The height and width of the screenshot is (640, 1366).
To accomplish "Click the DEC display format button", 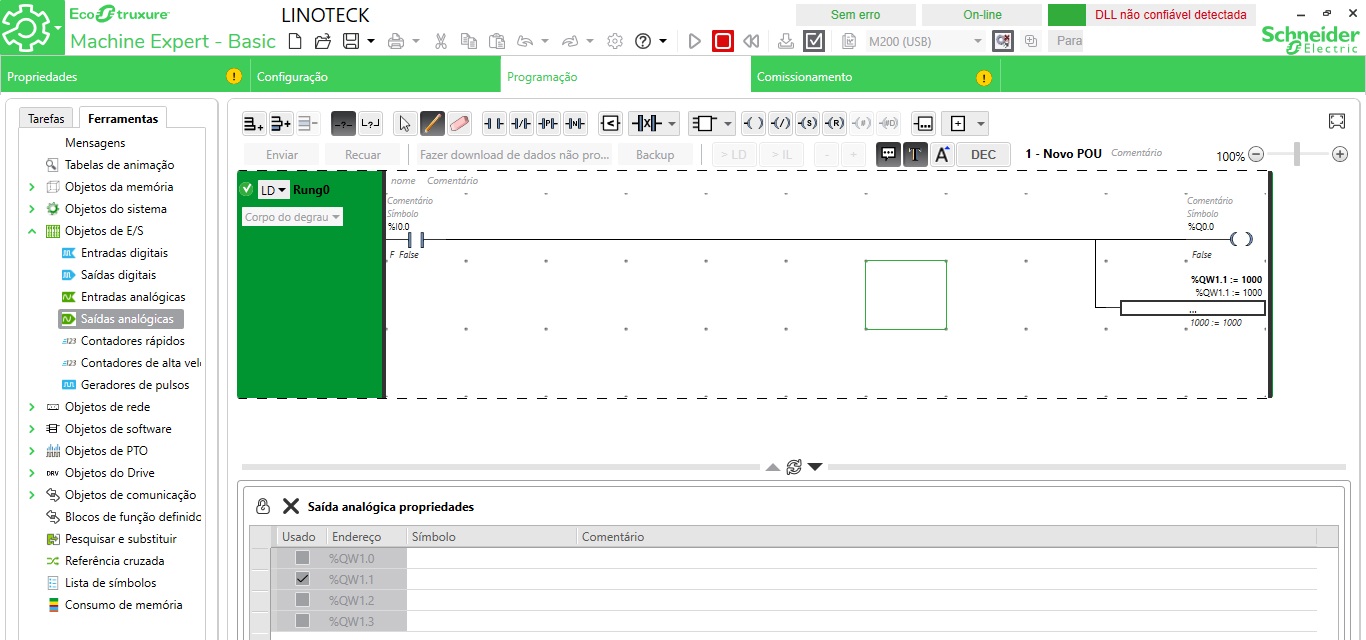I will [983, 154].
